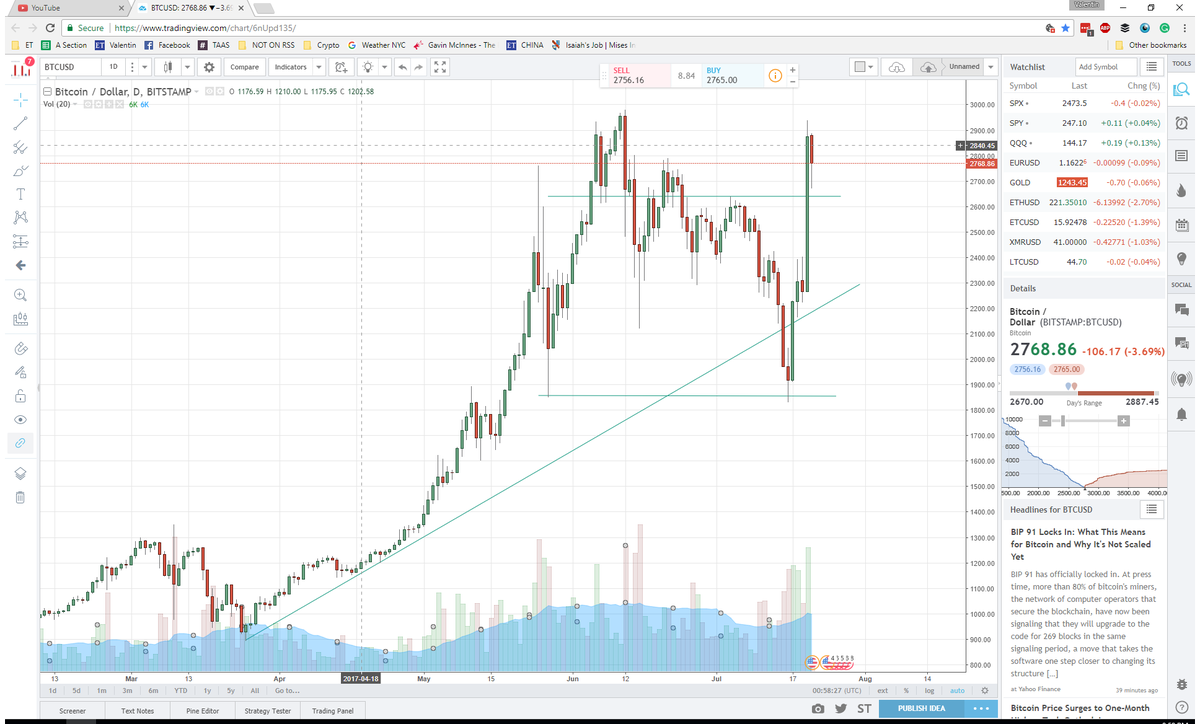Select the crosshair cursor tool

pos(20,100)
